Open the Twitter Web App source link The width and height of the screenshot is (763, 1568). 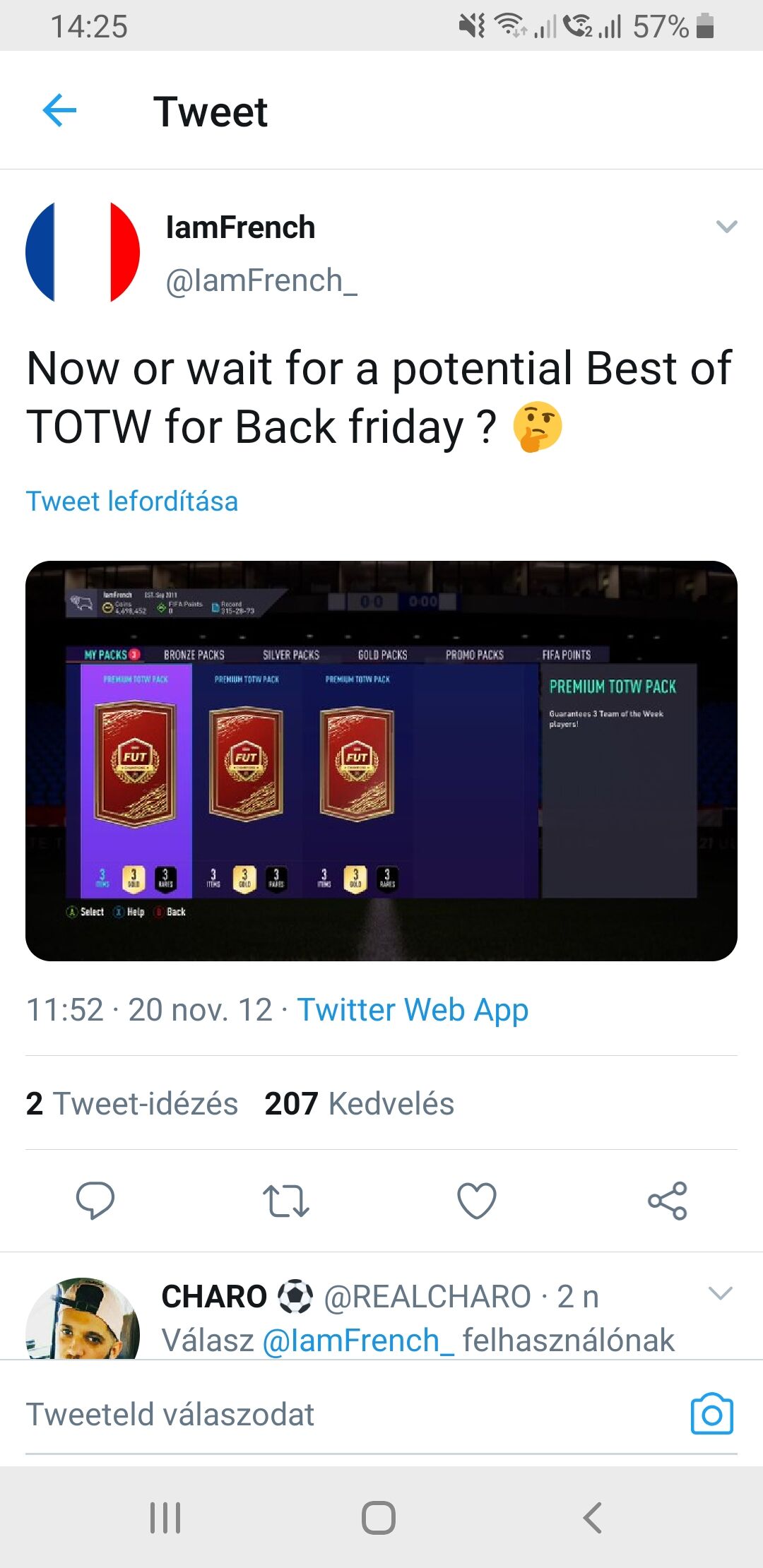(413, 1010)
